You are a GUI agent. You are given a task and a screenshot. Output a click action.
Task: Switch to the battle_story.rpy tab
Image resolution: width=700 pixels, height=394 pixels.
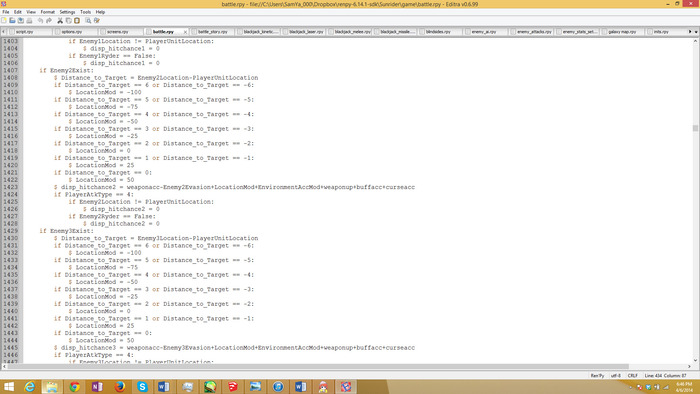point(212,32)
